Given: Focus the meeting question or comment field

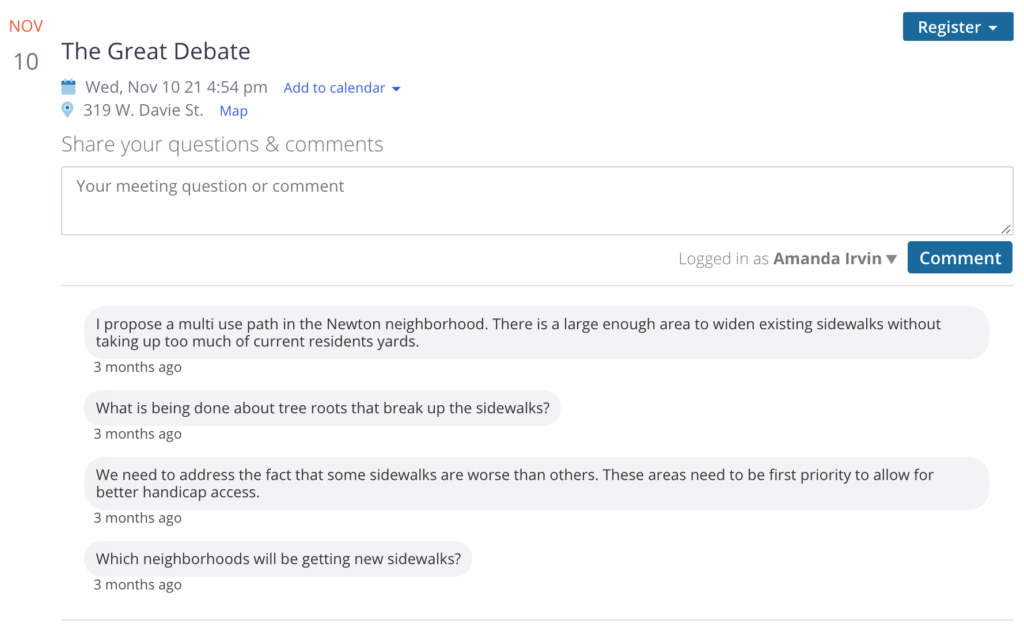Looking at the screenshot, I should [x=536, y=200].
